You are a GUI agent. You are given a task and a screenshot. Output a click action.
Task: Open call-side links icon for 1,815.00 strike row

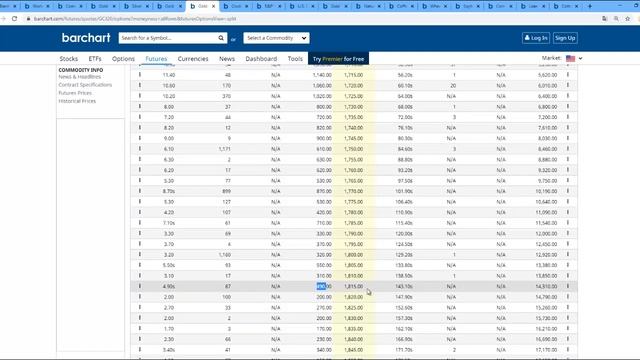point(140,286)
